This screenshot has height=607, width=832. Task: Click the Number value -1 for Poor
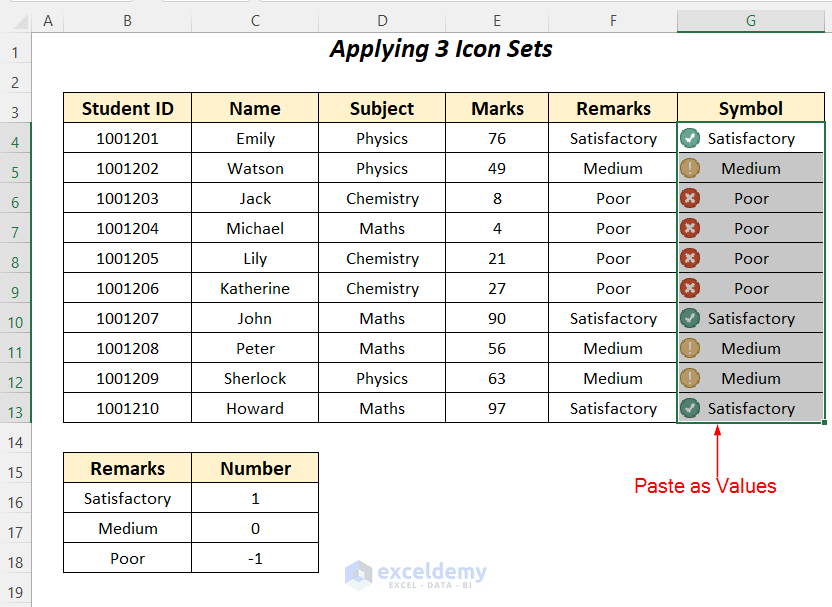255,558
